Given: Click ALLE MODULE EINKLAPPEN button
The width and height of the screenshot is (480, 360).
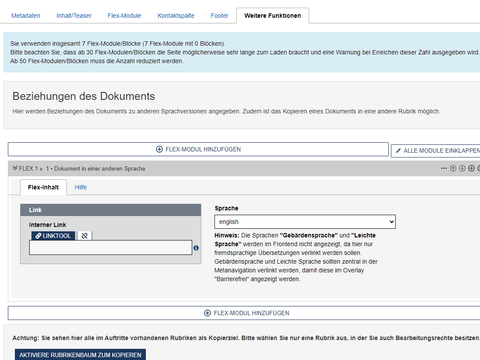Looking at the screenshot, I should coord(435,151).
